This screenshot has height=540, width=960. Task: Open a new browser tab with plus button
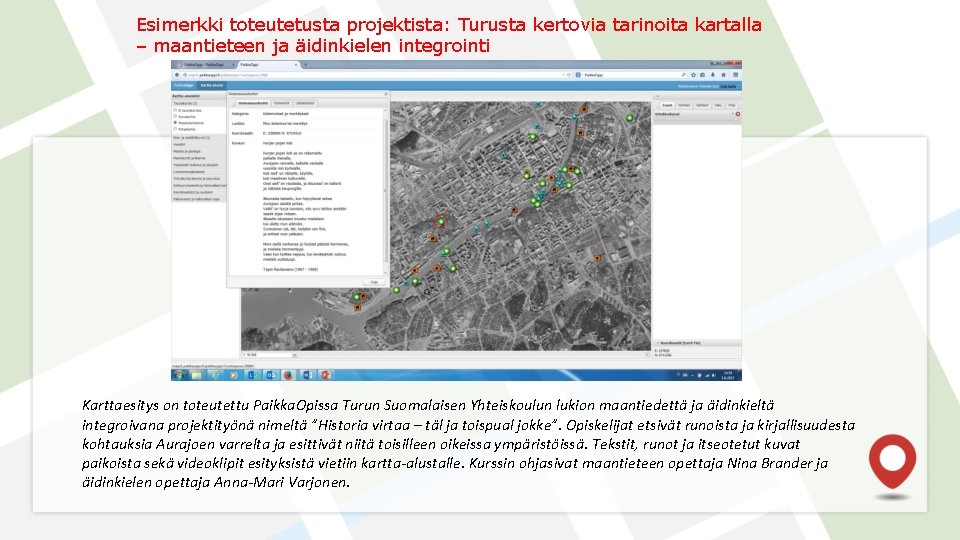[x=306, y=64]
